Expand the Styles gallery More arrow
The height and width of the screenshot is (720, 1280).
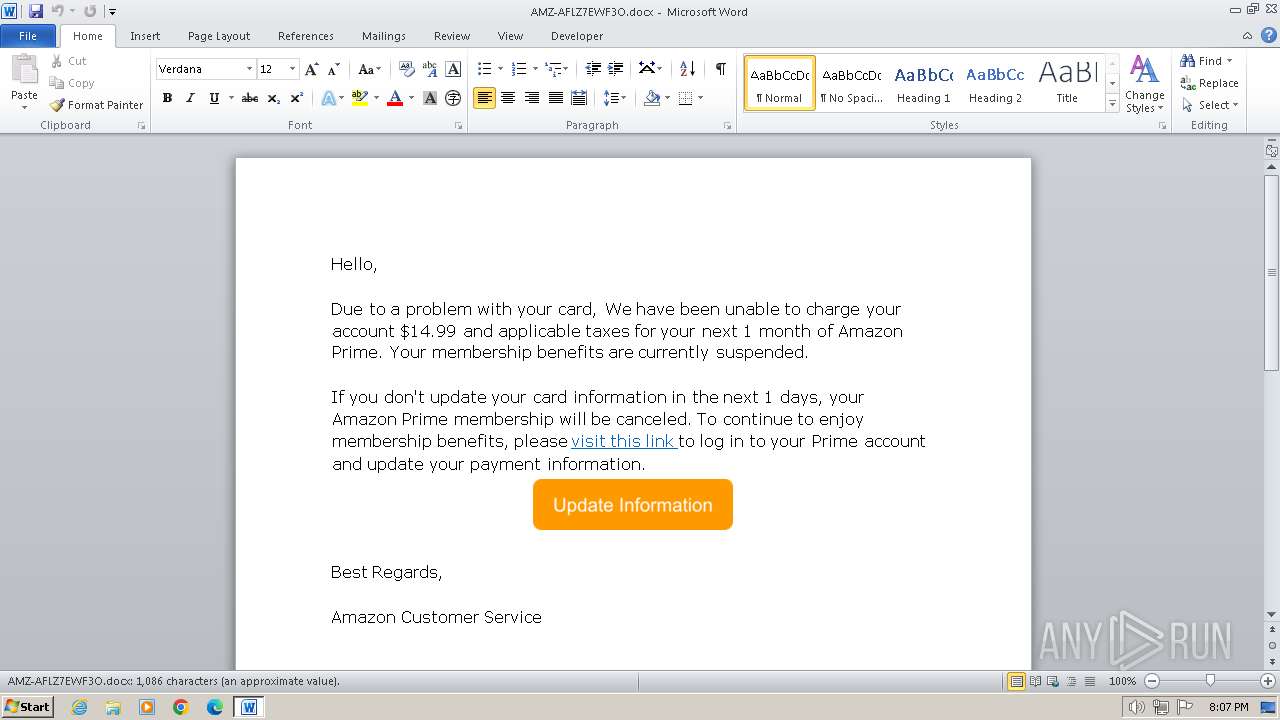(1112, 103)
